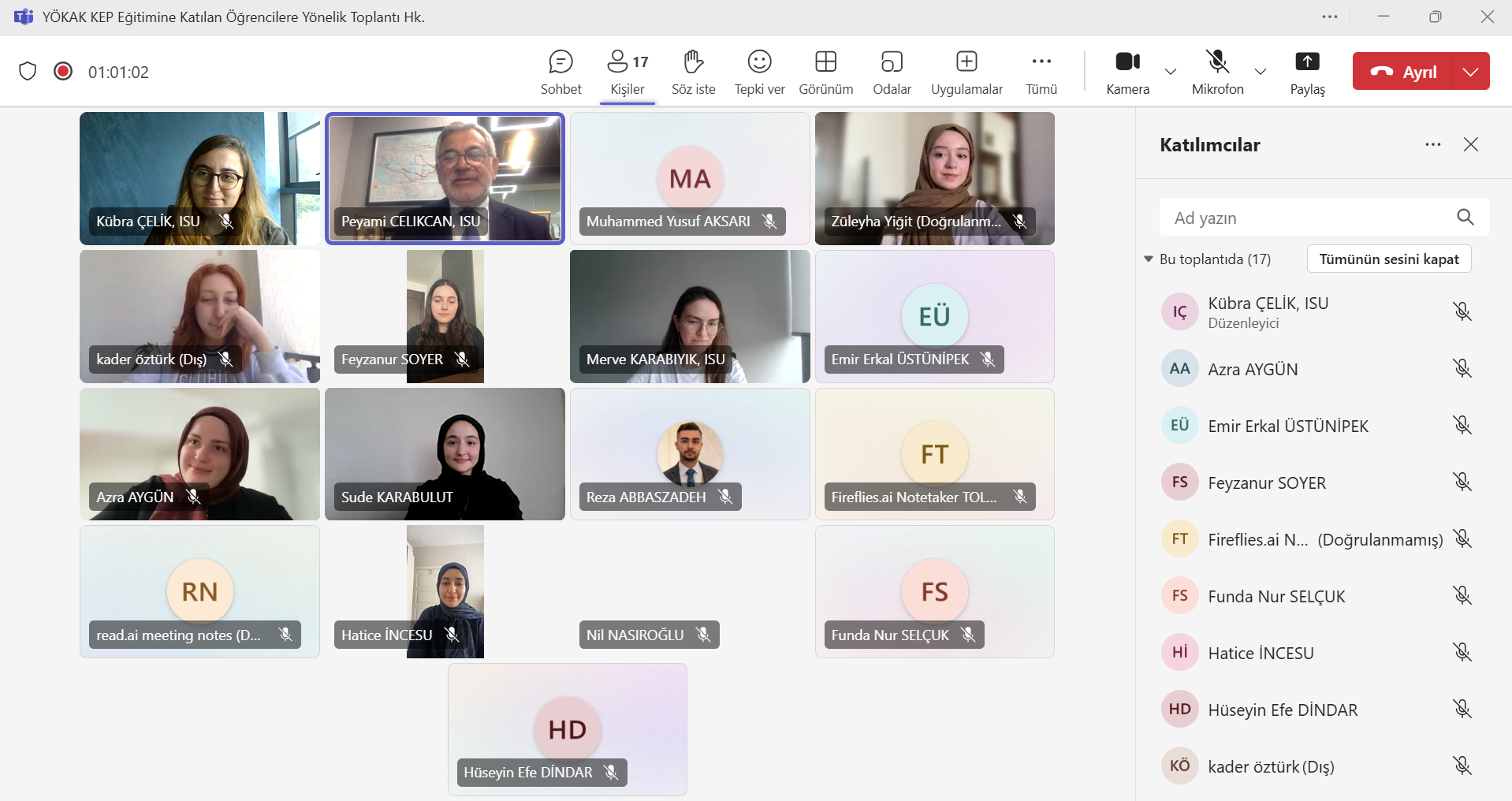The height and width of the screenshot is (801, 1512).
Task: Expand camera options dropdown arrow
Action: [1171, 72]
